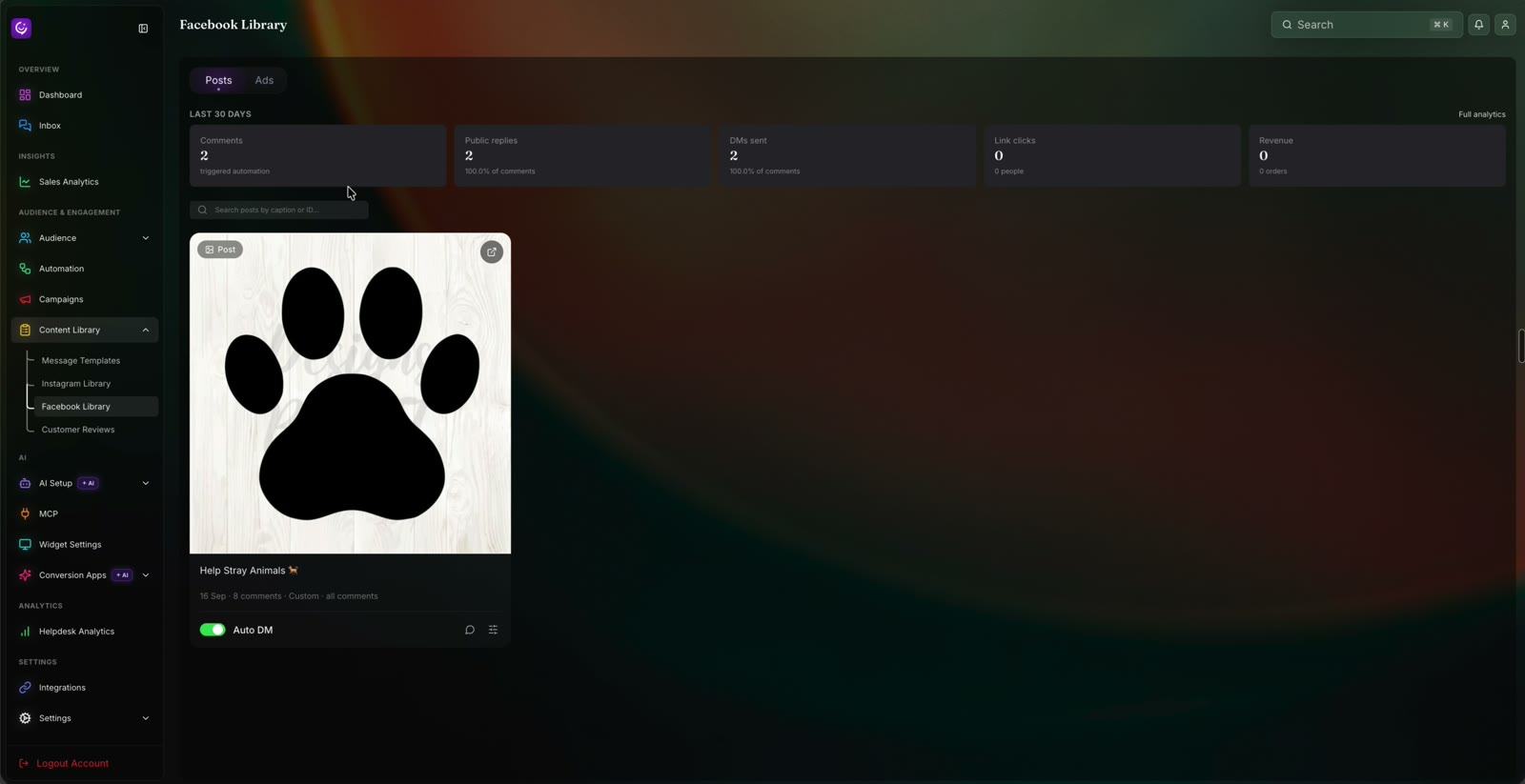The image size is (1525, 784).
Task: Collapse the Content Library chevron
Action: coord(146,330)
